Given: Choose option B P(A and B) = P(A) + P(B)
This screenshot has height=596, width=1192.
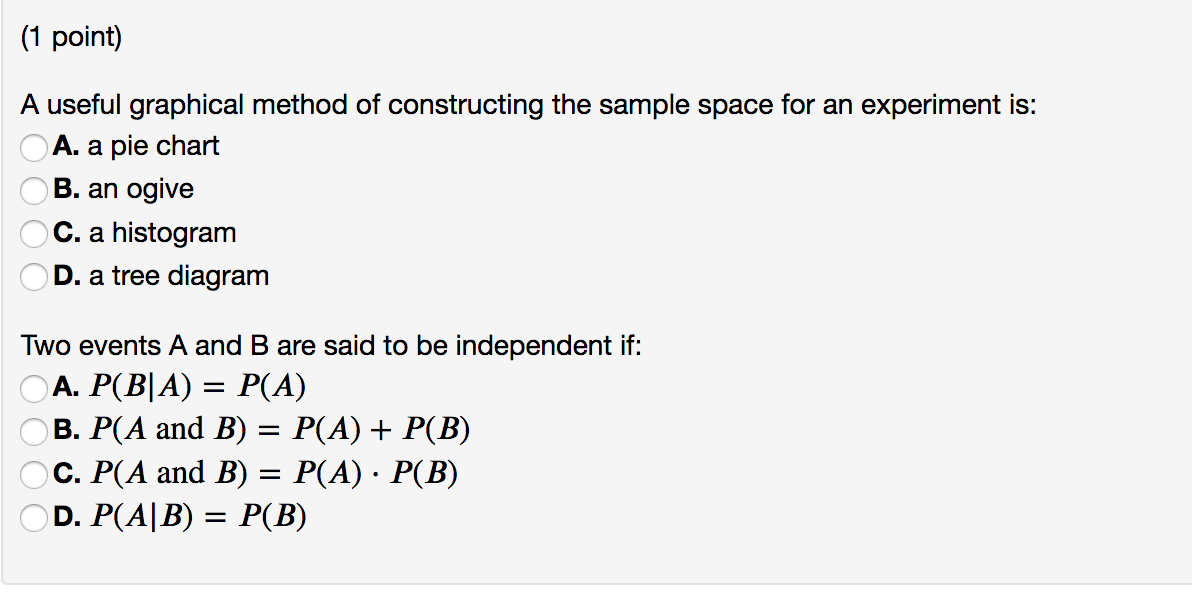Looking at the screenshot, I should coord(33,432).
